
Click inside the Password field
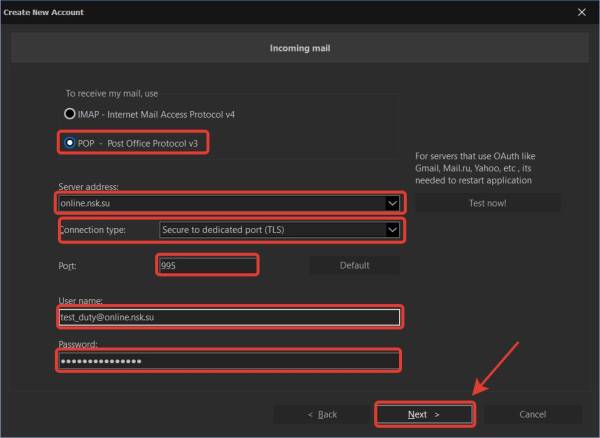[x=229, y=360]
